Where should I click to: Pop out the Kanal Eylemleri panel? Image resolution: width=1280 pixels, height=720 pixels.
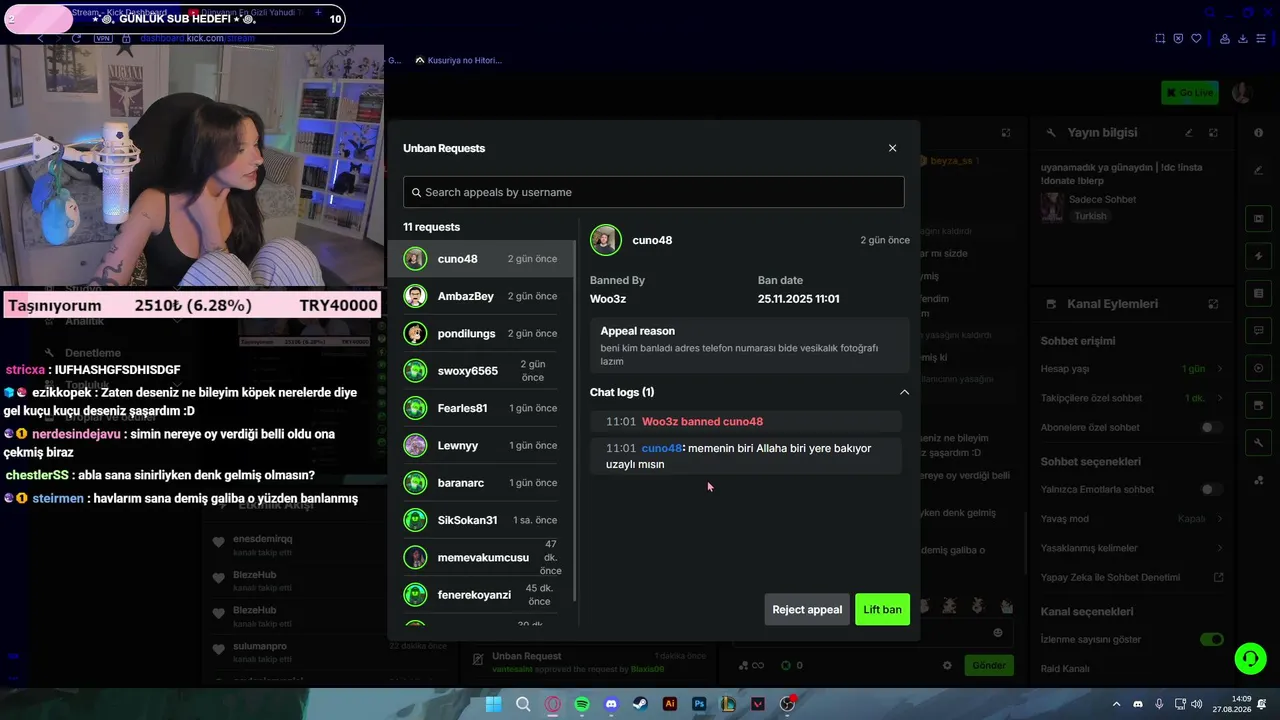(1213, 304)
